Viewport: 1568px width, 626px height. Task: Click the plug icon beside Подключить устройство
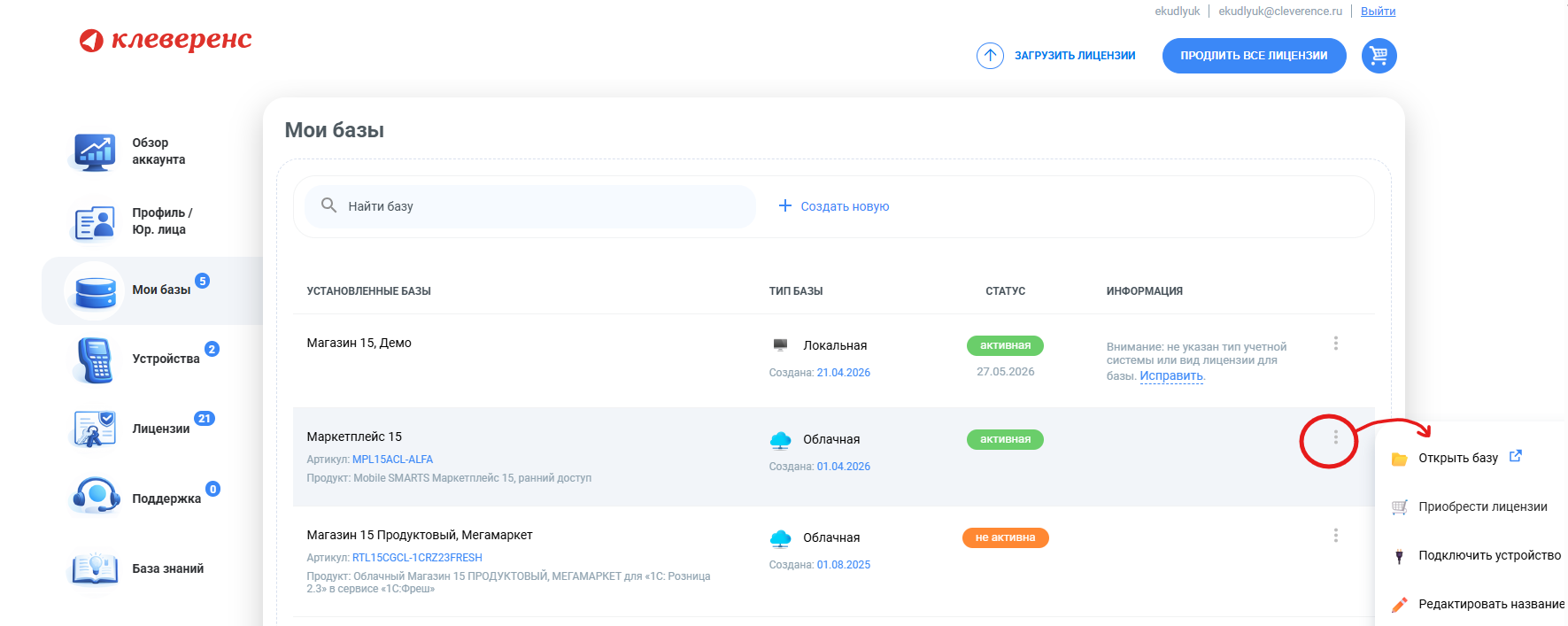(1399, 556)
